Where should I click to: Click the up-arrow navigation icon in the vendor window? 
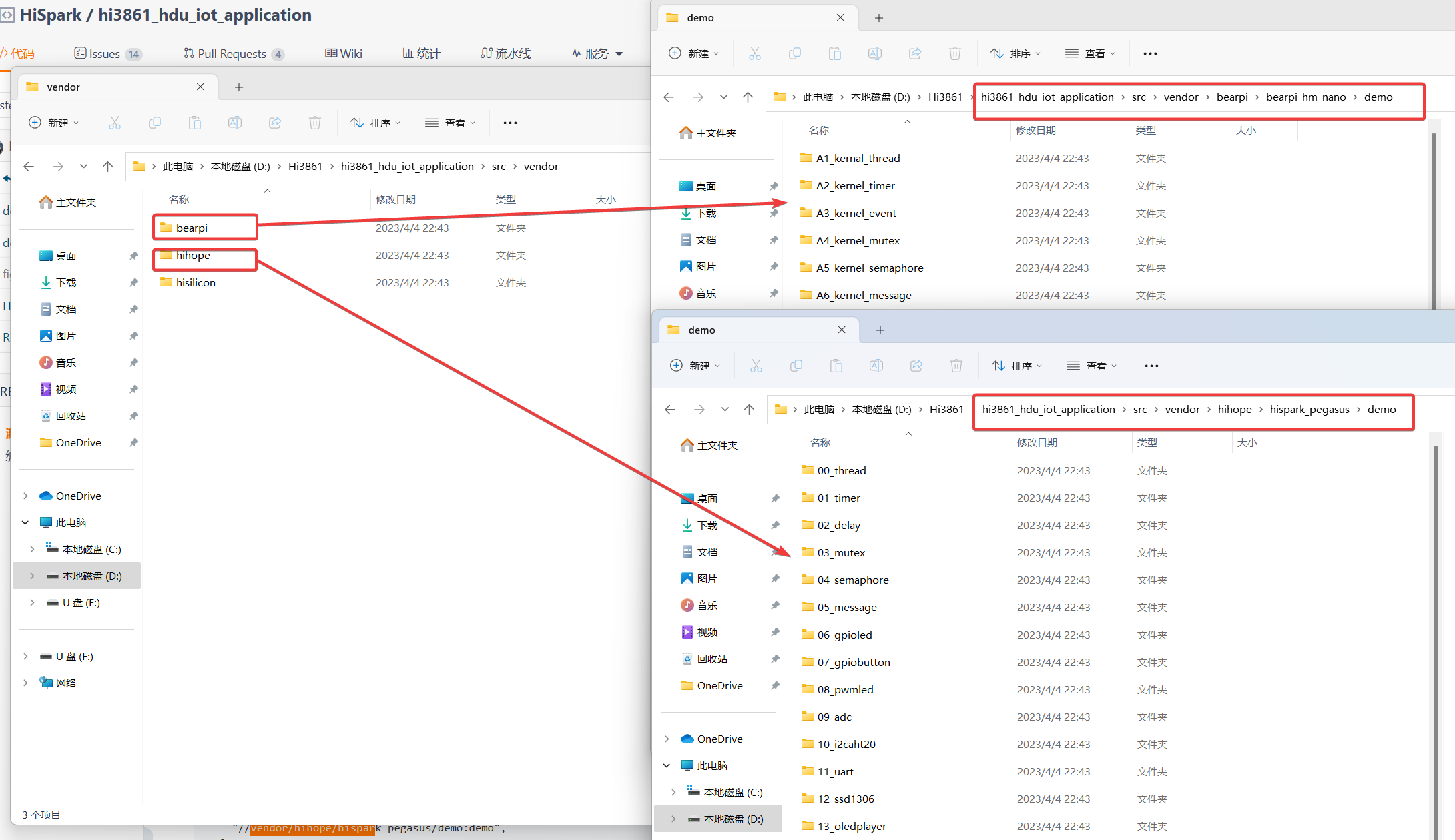pos(107,167)
